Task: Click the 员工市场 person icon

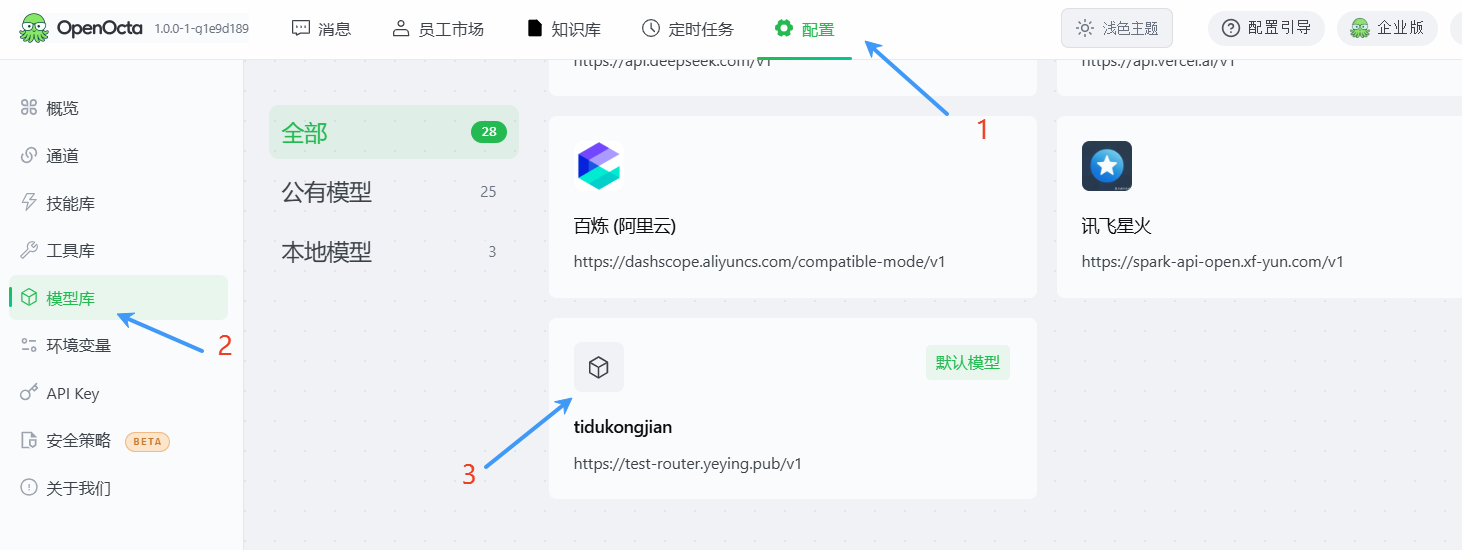Action: [401, 28]
